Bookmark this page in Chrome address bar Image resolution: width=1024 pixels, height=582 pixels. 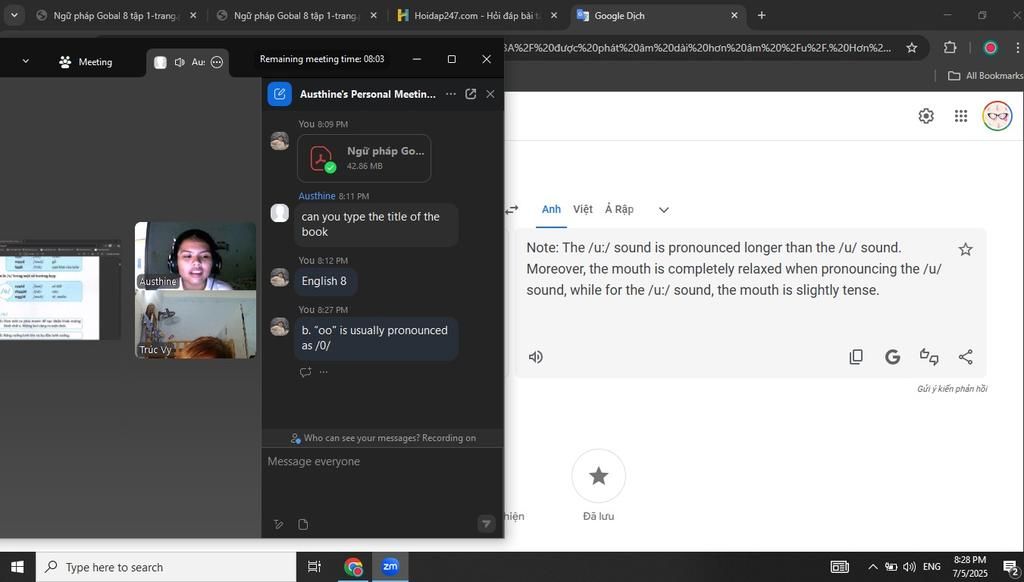[911, 48]
